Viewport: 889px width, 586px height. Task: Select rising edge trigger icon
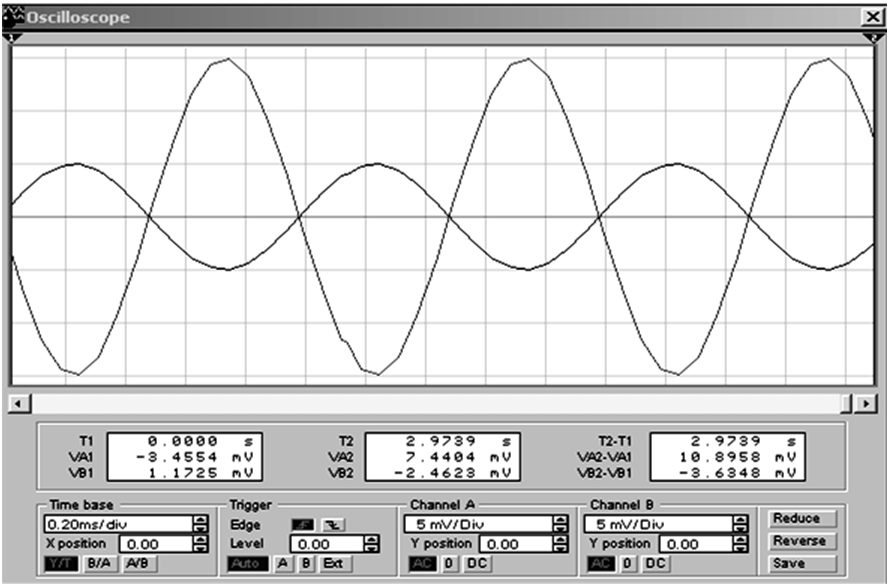coord(303,525)
